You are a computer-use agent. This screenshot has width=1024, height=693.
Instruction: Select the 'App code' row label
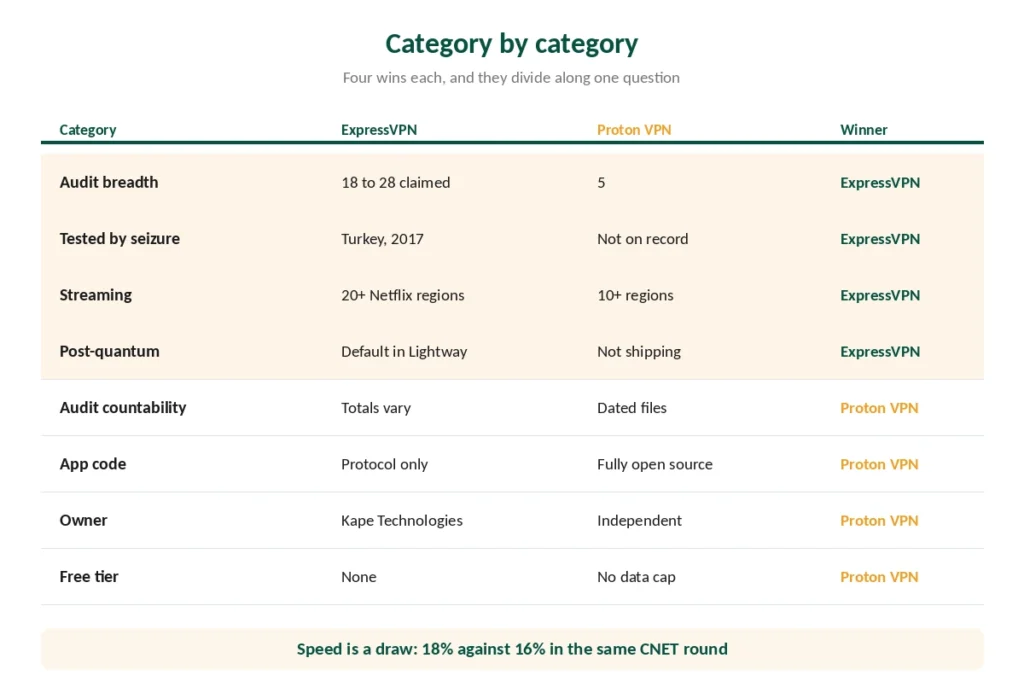93,464
